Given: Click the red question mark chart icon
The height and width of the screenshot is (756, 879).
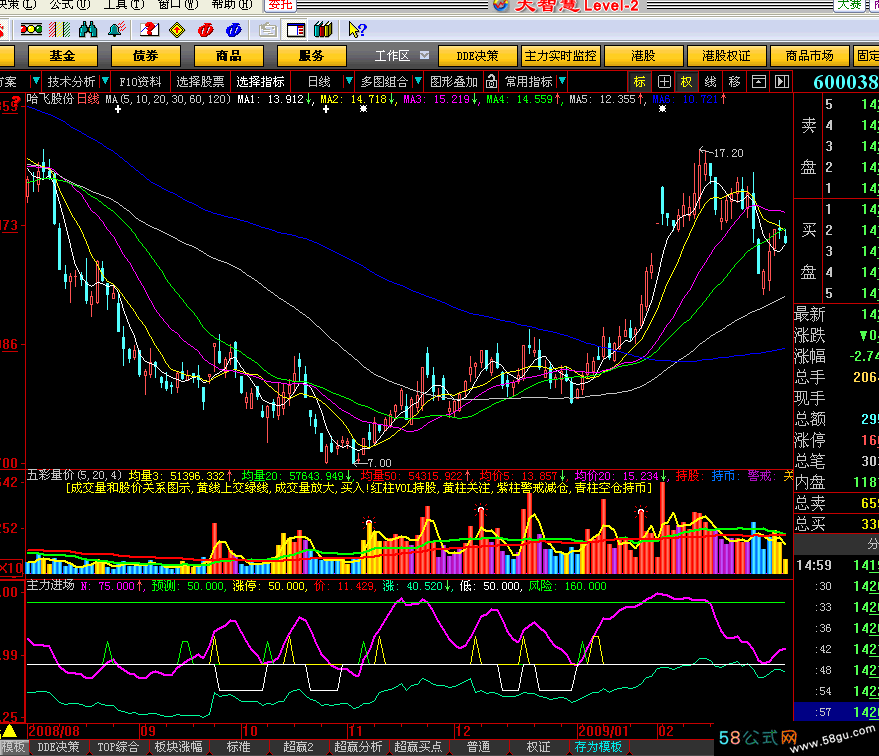Looking at the screenshot, I should coord(149,29).
